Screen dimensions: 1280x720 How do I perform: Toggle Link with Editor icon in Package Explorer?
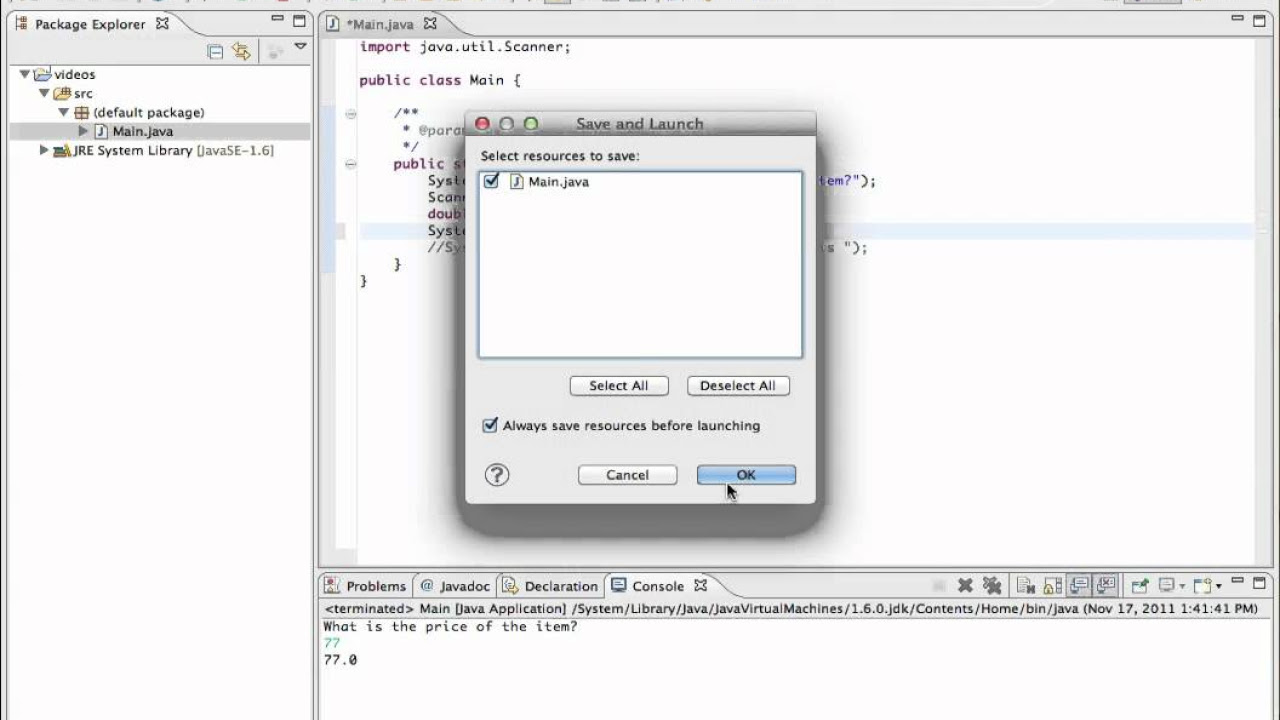(241, 51)
